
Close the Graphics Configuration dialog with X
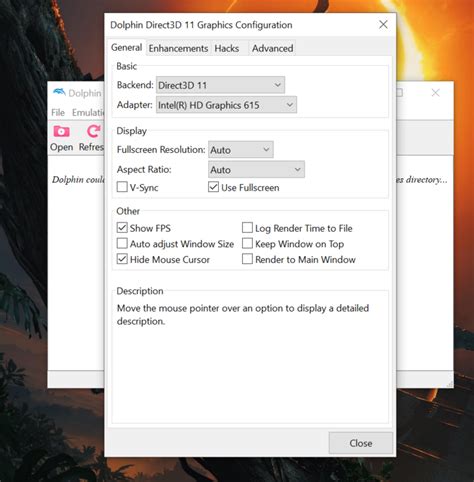pos(383,24)
